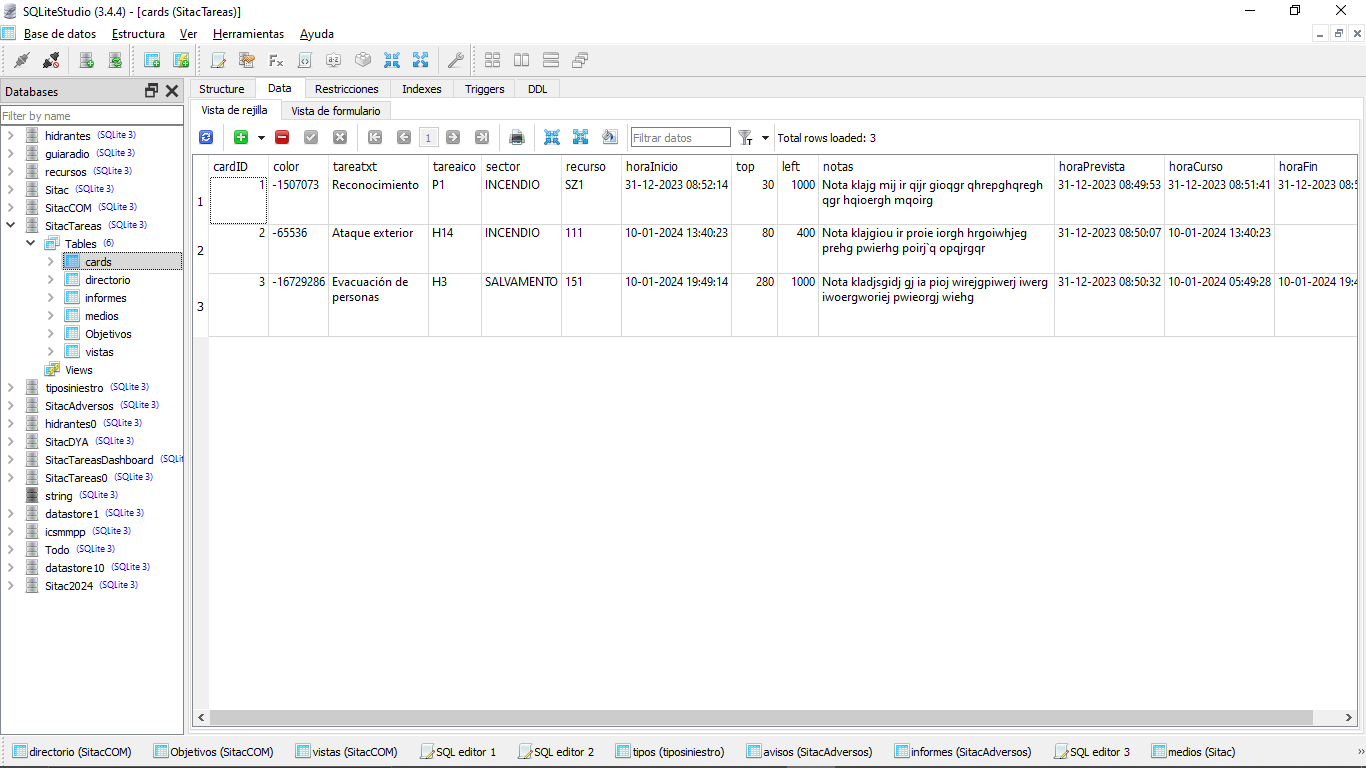Switch to avisos (SitacAdversos) window
The image size is (1366, 768).
(x=809, y=752)
